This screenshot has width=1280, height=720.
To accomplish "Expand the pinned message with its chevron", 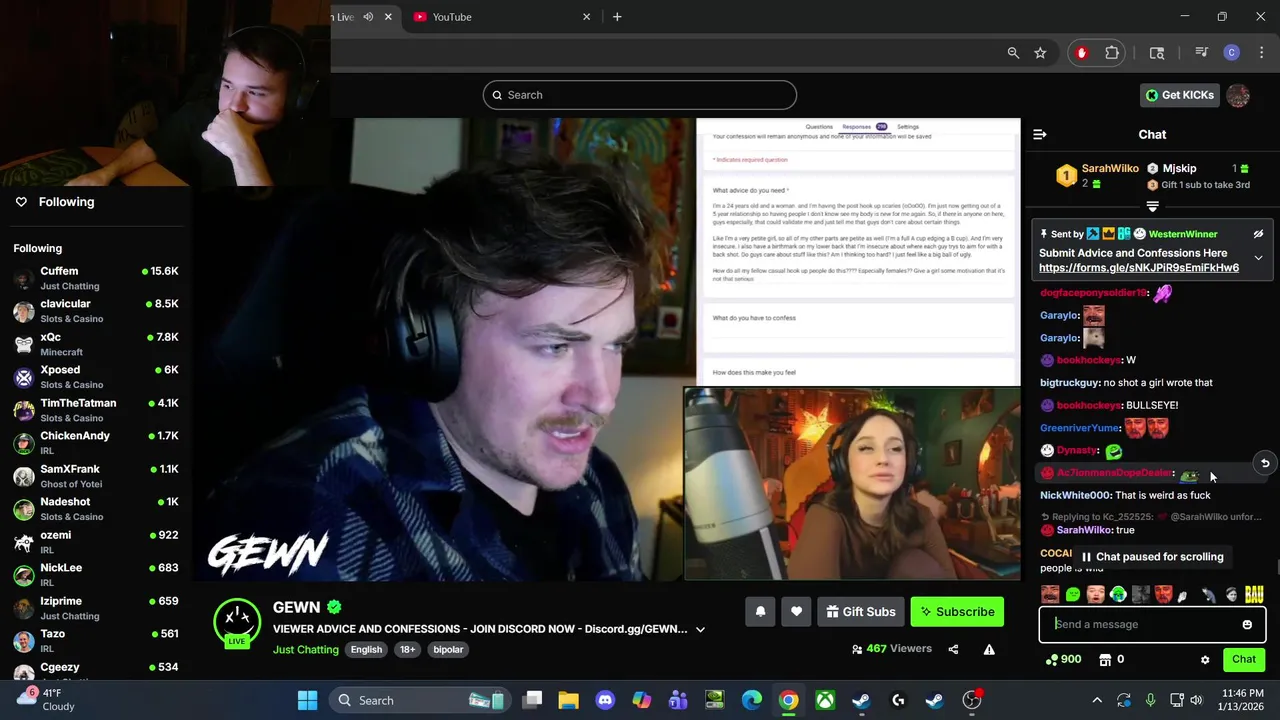I will (1258, 258).
